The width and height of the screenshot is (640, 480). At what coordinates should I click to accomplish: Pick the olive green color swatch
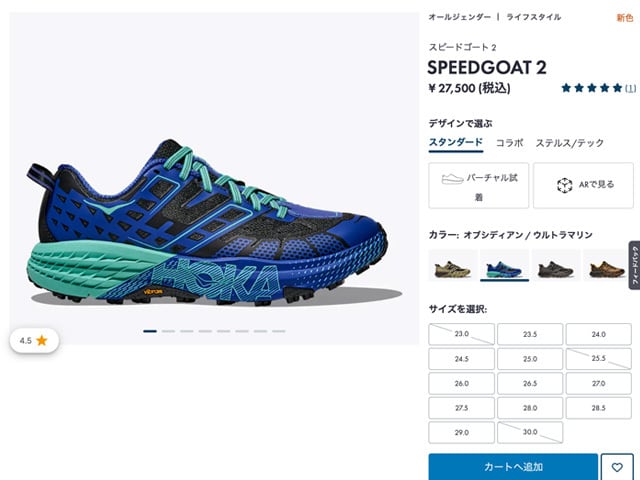453,265
